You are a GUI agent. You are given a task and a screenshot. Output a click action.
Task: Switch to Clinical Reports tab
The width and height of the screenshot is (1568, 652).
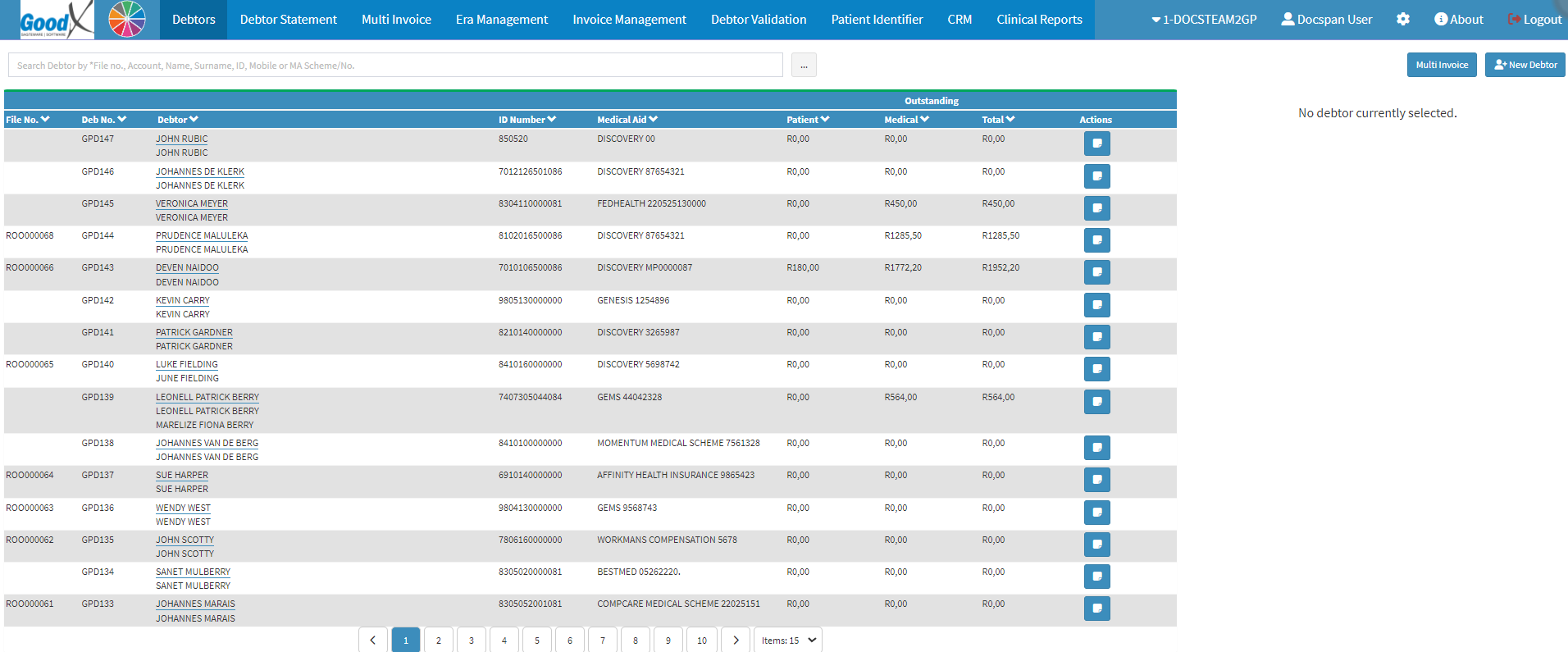point(1039,20)
